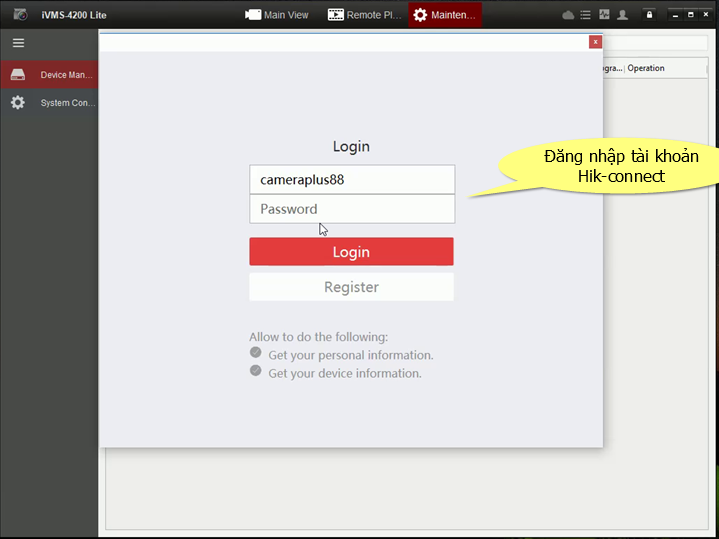Click the Remote Playback film icon
This screenshot has width=719, height=539.
336,15
